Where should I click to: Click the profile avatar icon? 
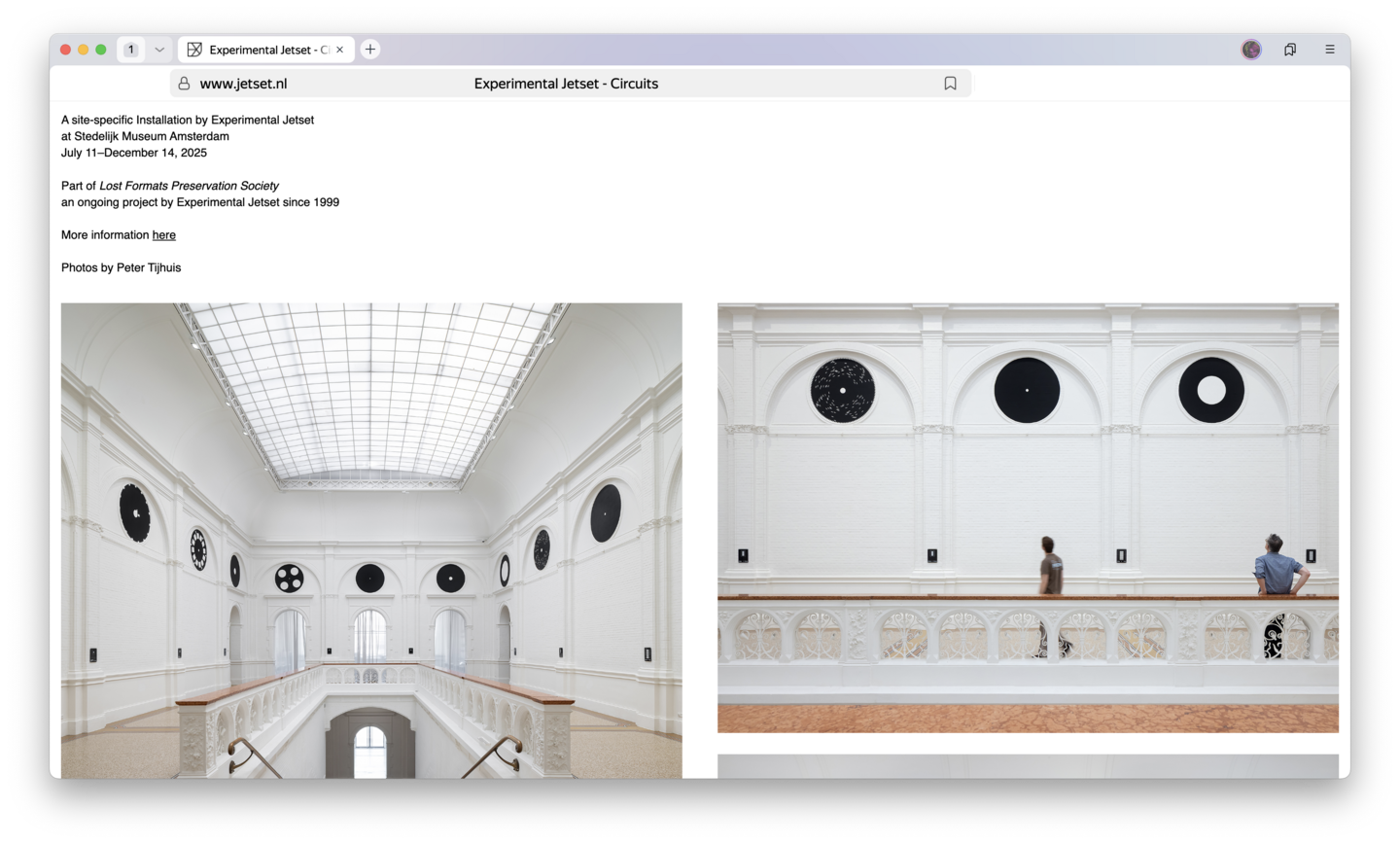tap(1251, 50)
